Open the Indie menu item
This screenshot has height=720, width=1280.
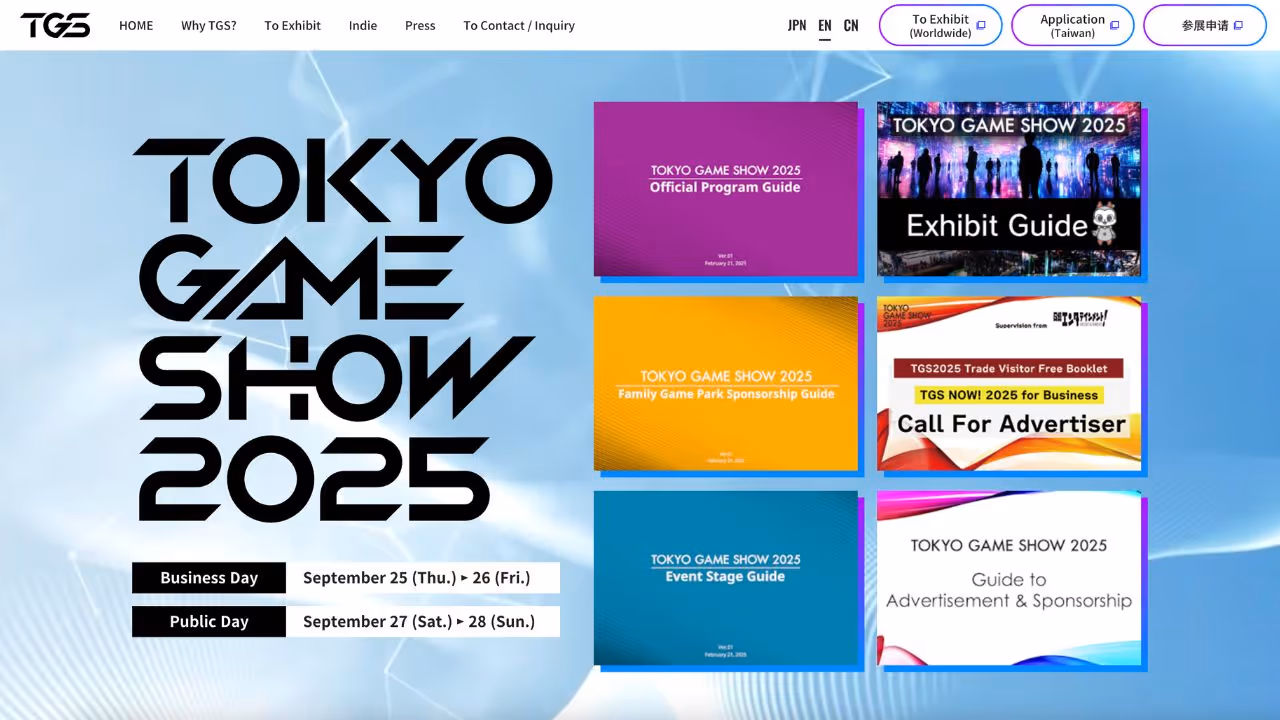(363, 26)
